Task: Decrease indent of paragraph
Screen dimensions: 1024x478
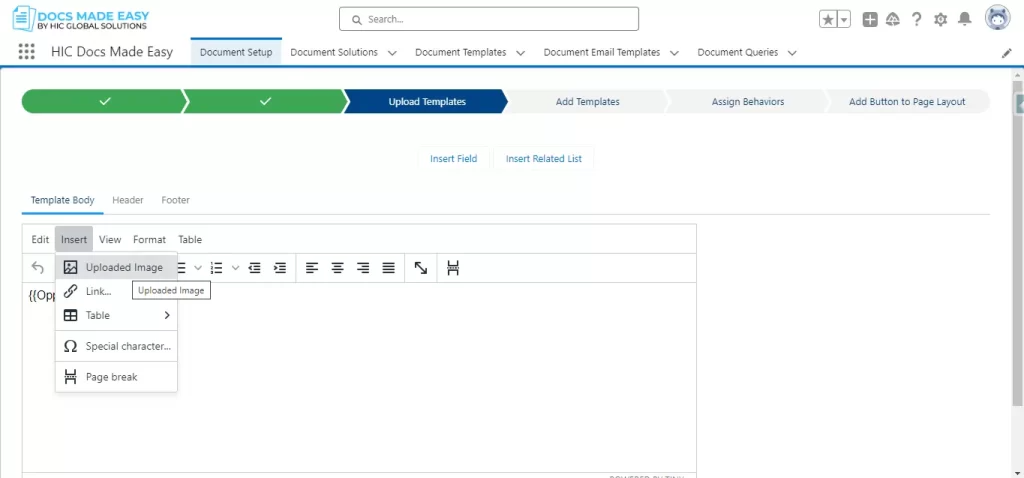Action: click(x=255, y=268)
